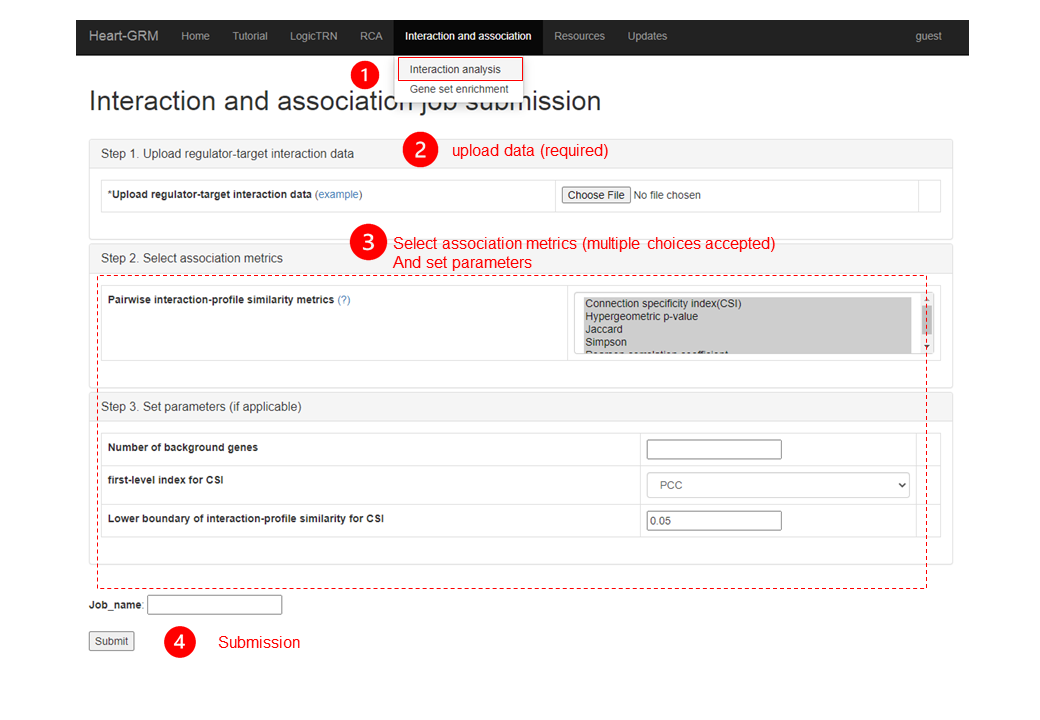
Task: Select Gene set enrichment menu entry
Action: [459, 89]
